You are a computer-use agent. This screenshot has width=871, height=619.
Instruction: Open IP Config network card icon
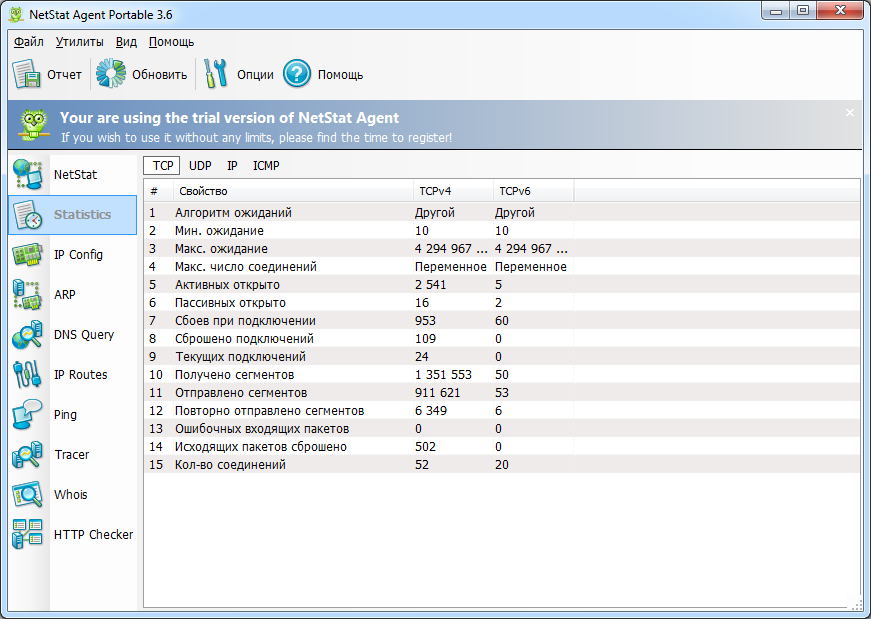28,254
